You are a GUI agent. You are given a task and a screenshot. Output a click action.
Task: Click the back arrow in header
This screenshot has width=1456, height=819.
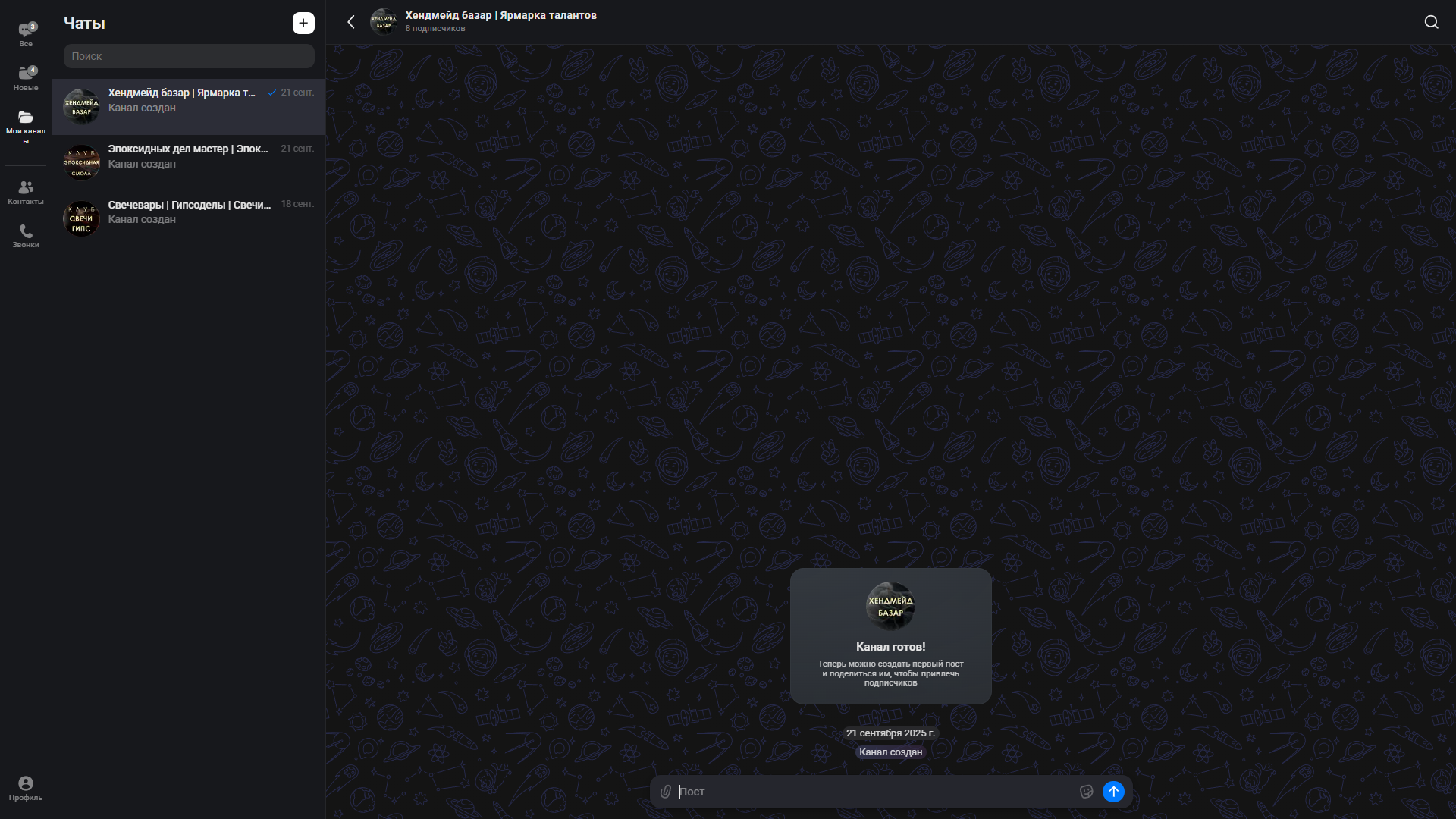(x=351, y=22)
